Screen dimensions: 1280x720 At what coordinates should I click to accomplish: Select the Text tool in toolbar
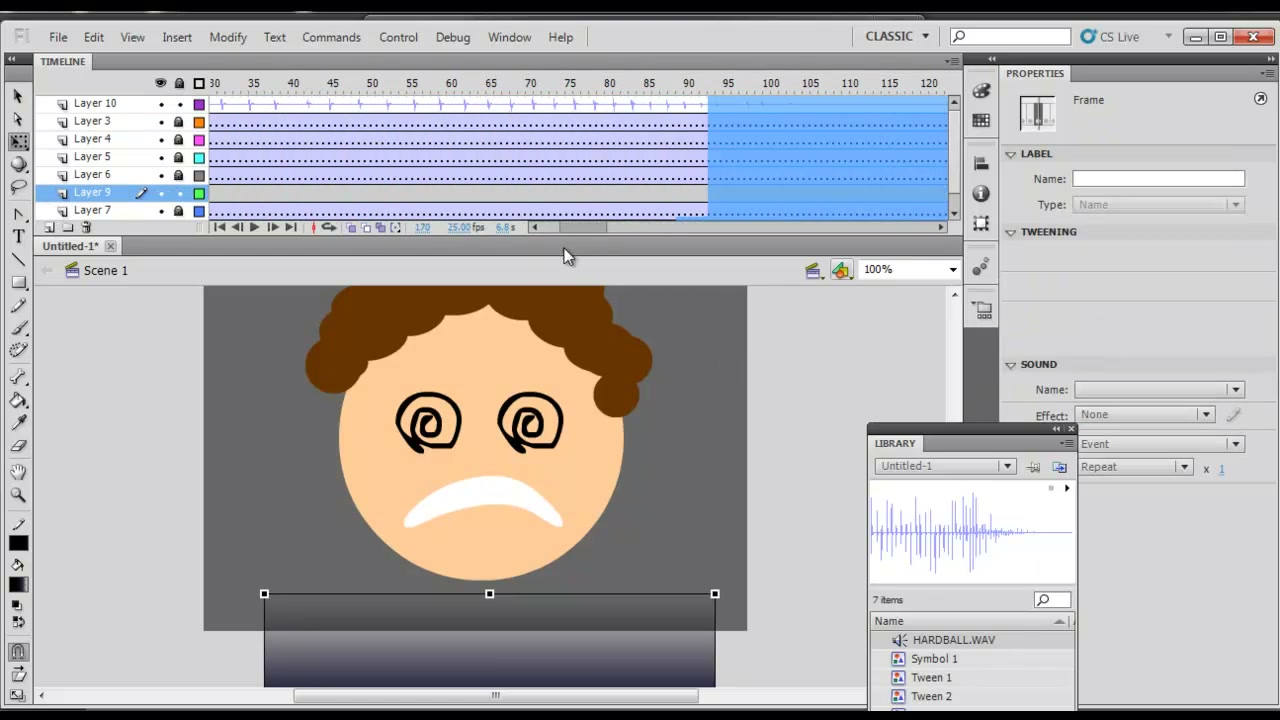(18, 236)
